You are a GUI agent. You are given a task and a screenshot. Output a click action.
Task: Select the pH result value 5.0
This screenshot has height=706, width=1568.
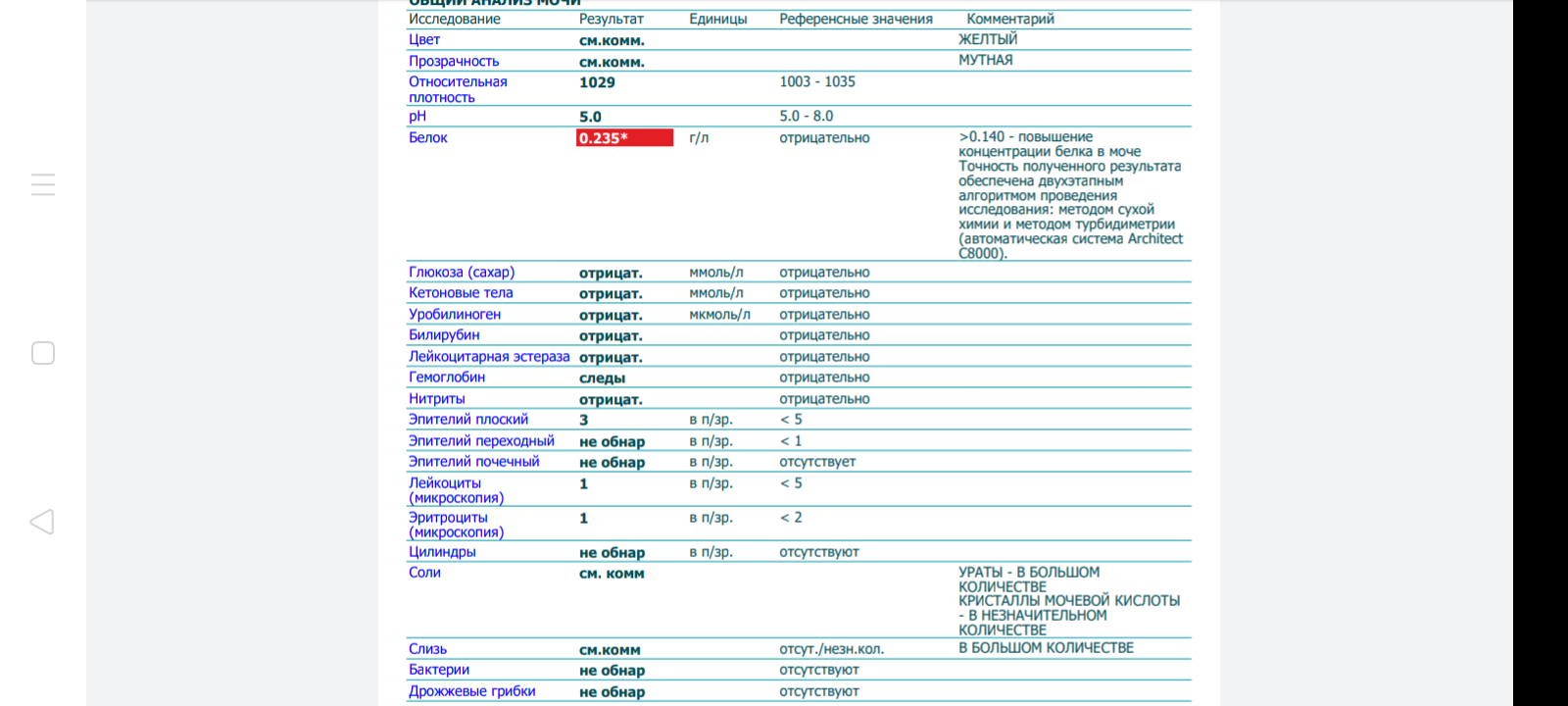[x=590, y=117]
